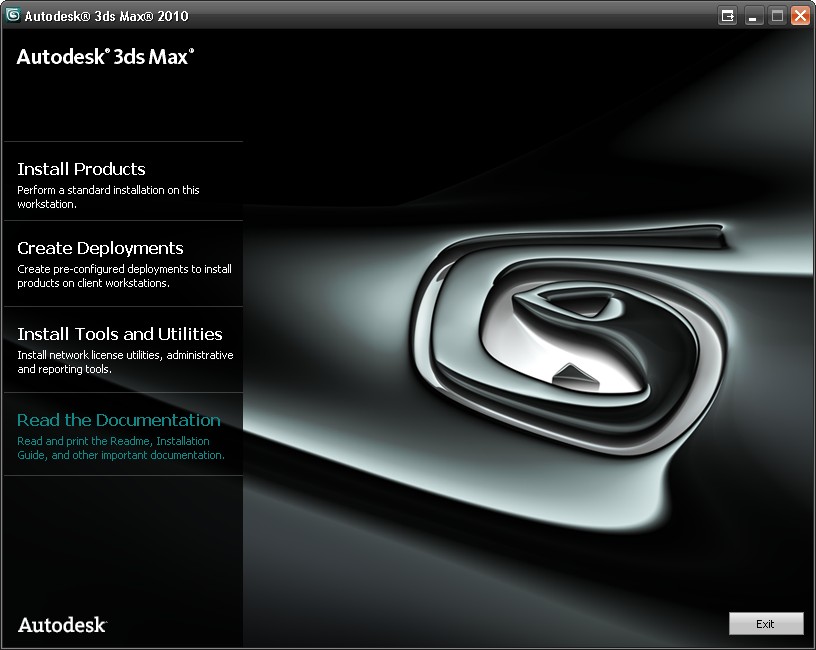This screenshot has width=816, height=650.
Task: Open Read the Documentation
Action: click(x=118, y=420)
